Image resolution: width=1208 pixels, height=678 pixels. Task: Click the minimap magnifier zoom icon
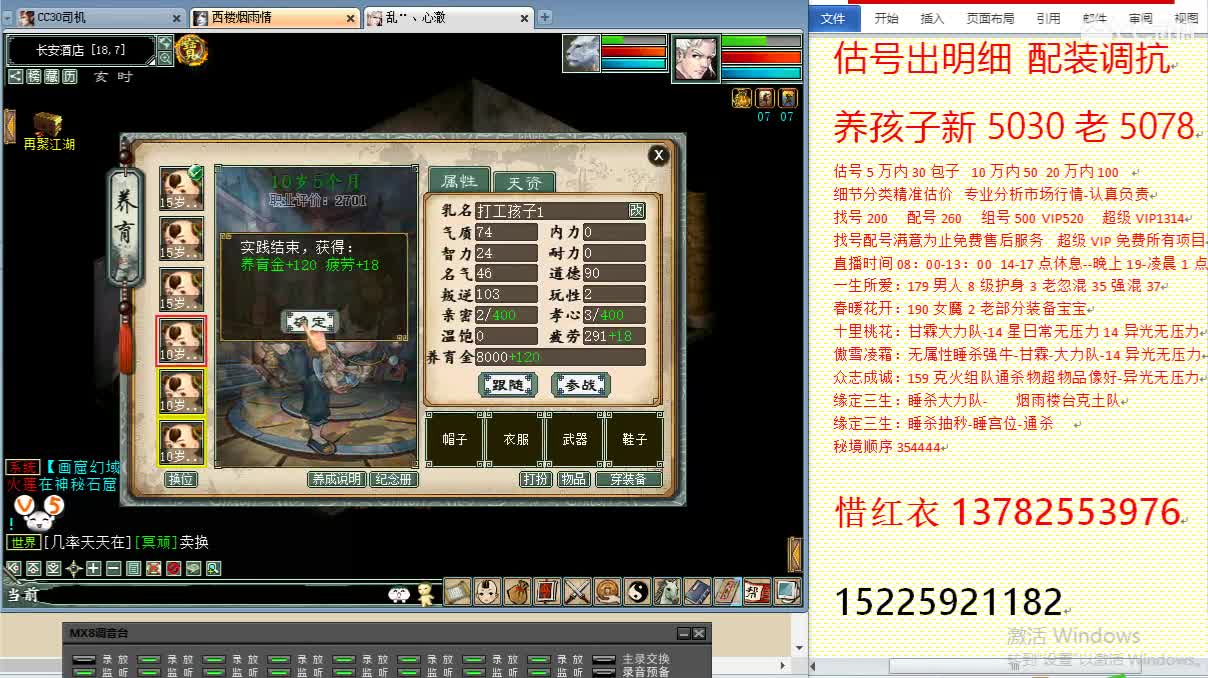165,58
